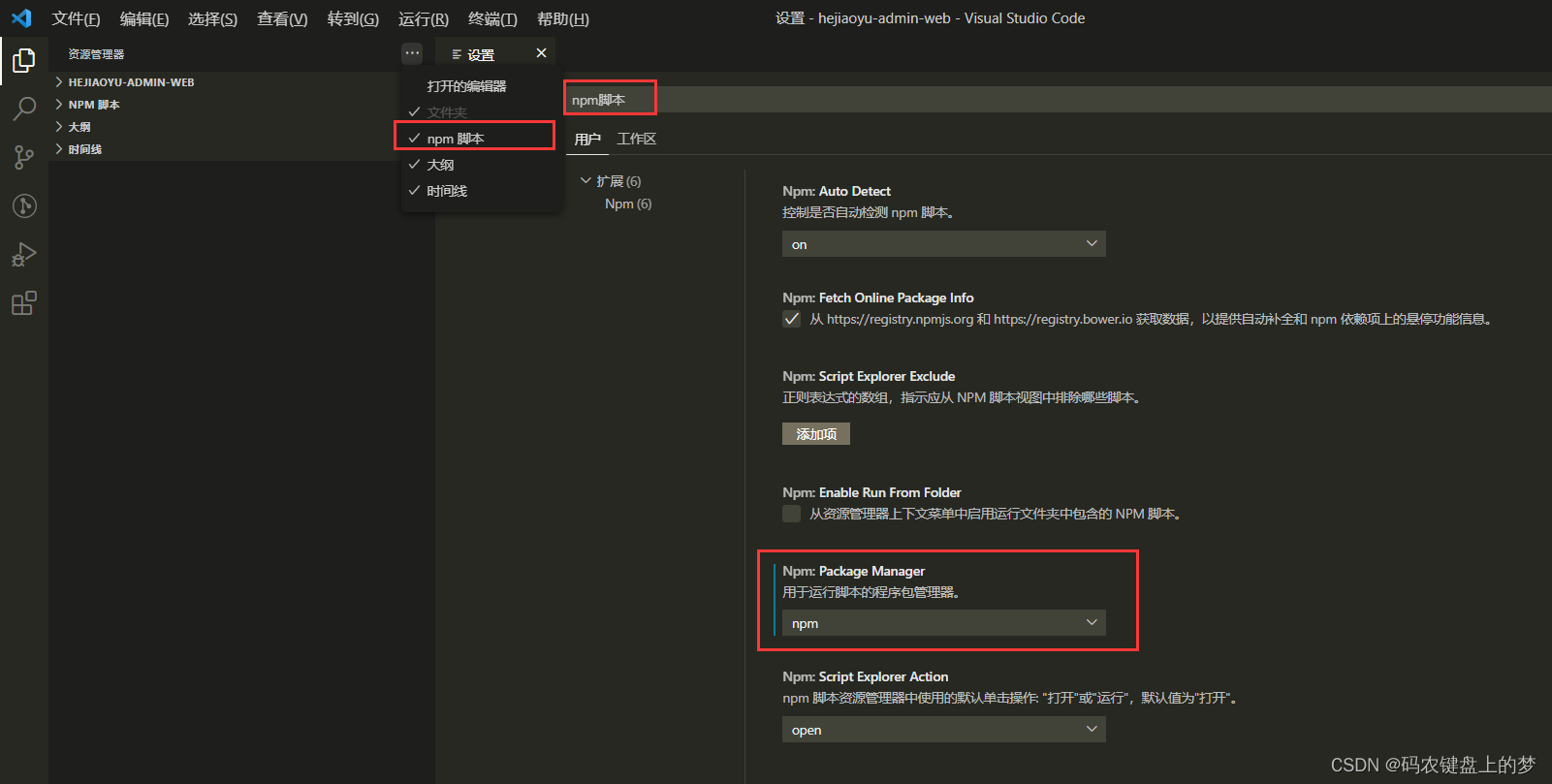Open the Package Manager dropdown set to npm

943,623
